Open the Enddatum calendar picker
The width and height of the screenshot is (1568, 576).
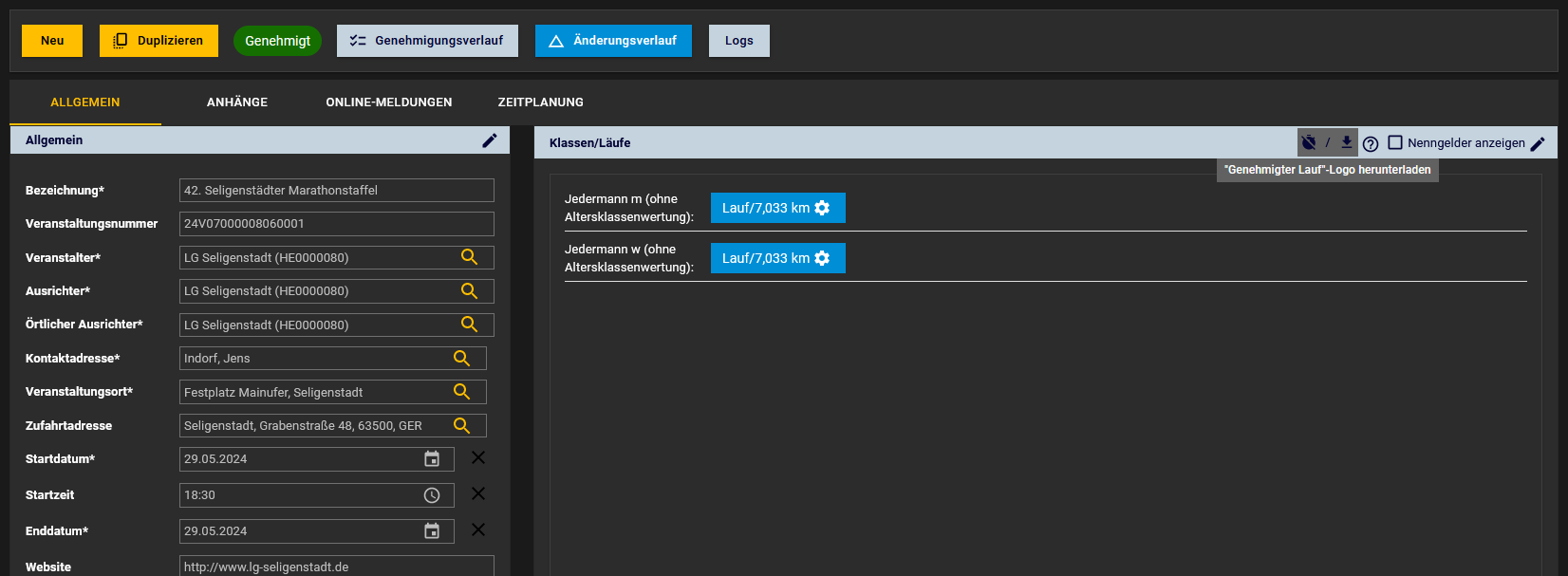[432, 531]
